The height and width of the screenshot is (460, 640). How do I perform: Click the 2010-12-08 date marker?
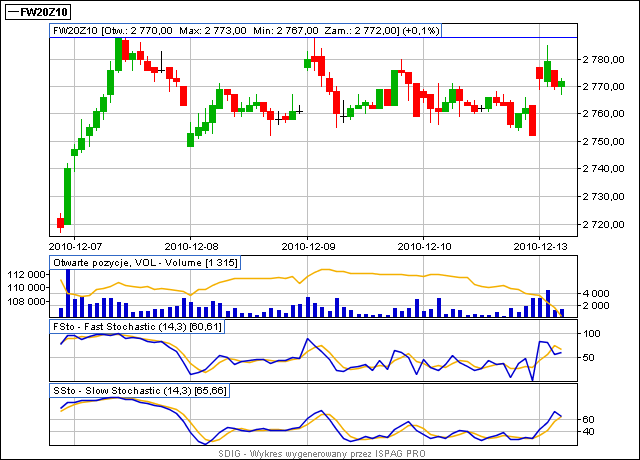click(x=191, y=243)
